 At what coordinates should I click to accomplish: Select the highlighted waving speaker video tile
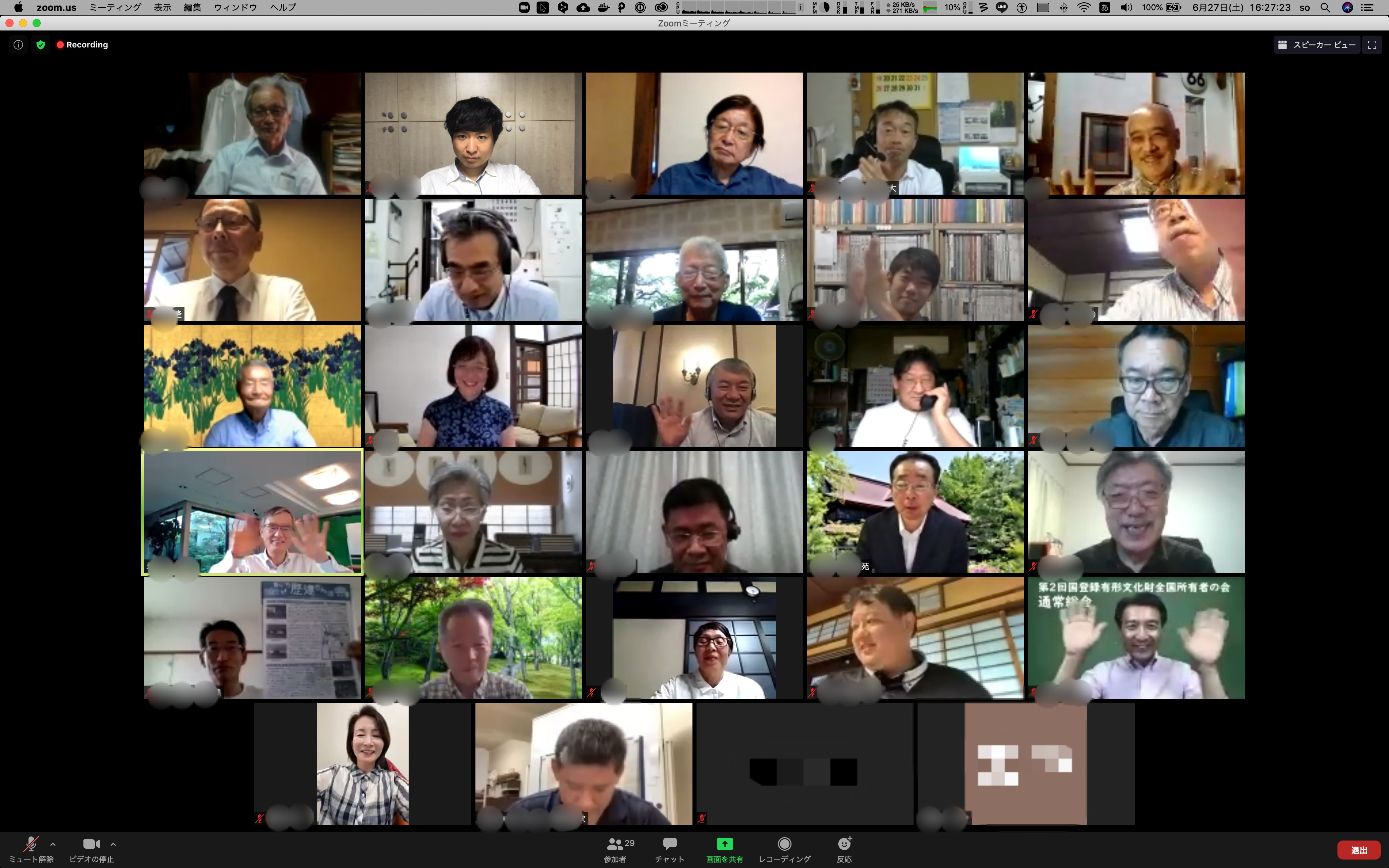tap(253, 512)
